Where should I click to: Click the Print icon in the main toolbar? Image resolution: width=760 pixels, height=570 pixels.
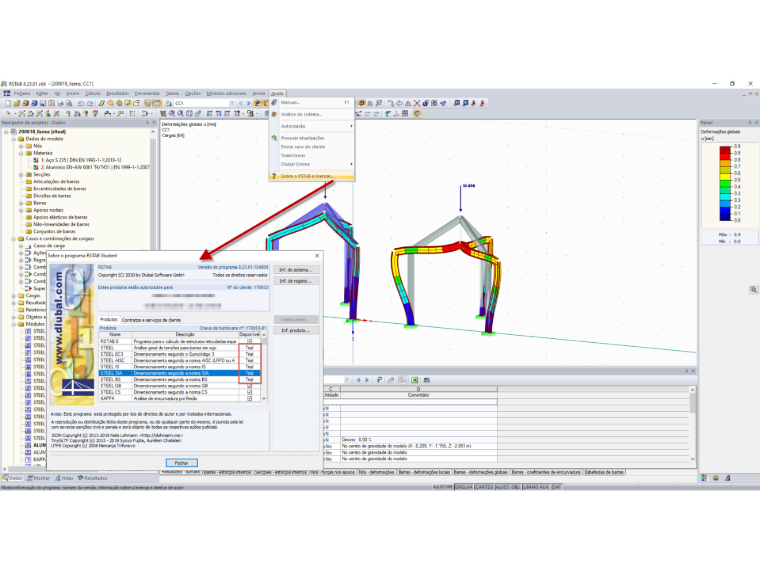(60, 103)
